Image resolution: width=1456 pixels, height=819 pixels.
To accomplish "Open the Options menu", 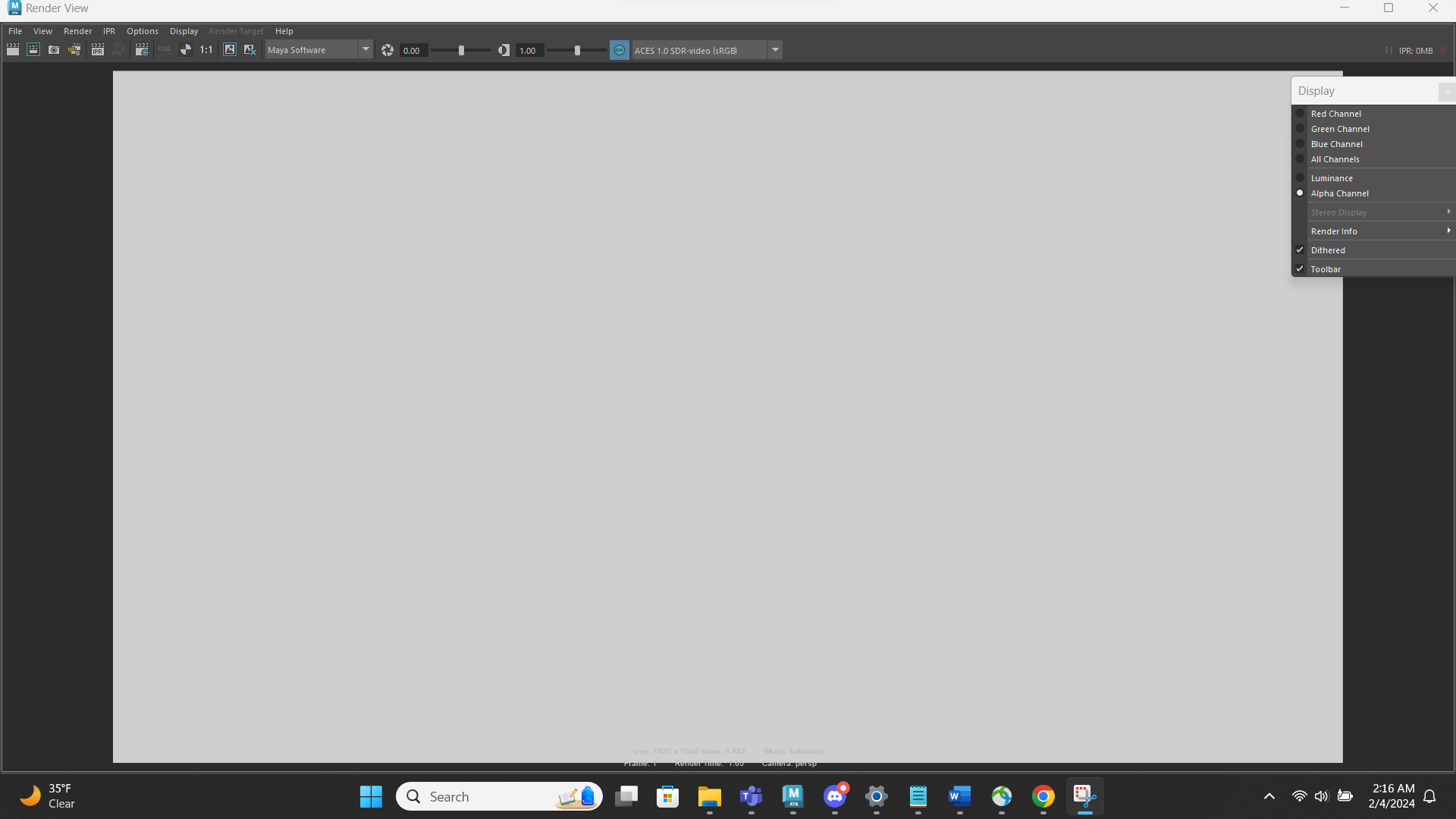I will (142, 31).
